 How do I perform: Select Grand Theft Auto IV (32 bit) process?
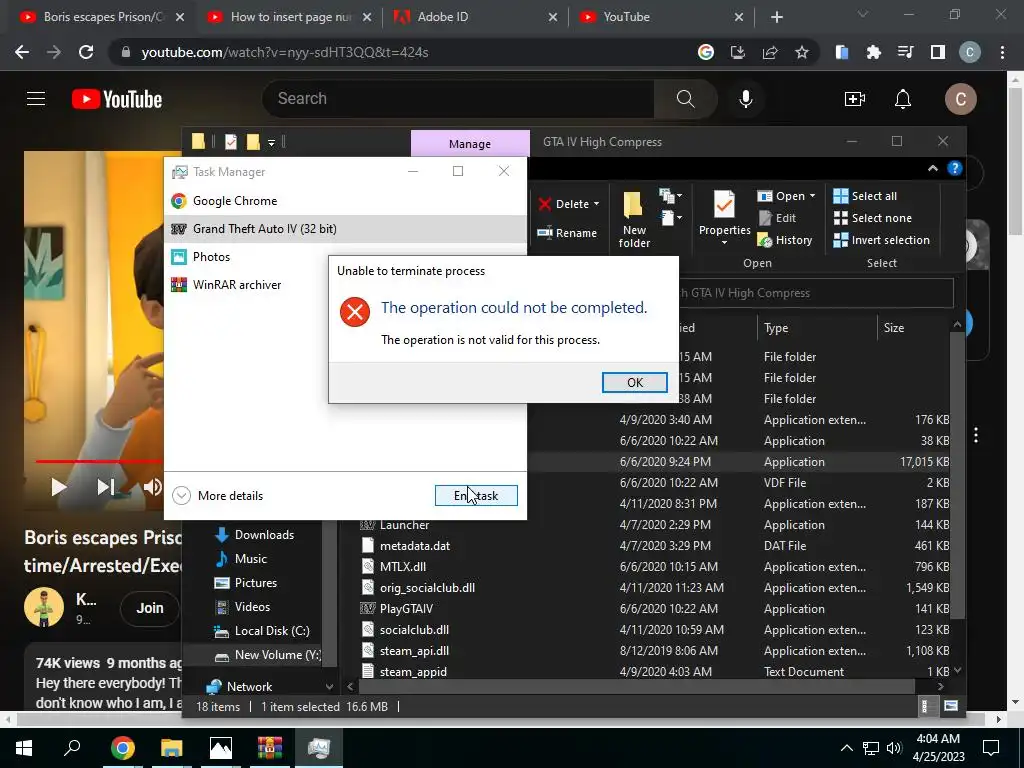pyautogui.click(x=345, y=229)
